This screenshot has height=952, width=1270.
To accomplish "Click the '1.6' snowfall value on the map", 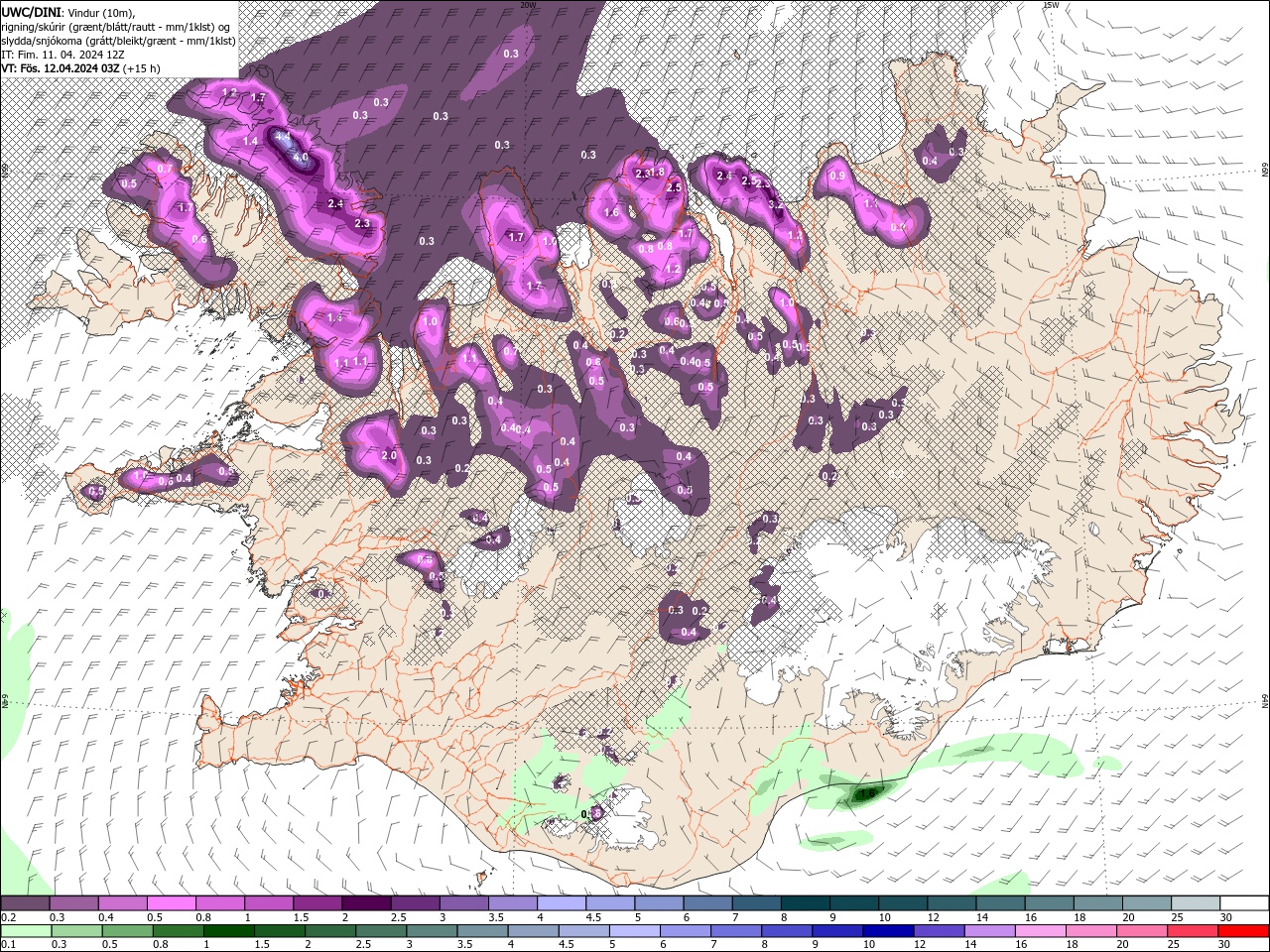I will click(x=611, y=212).
